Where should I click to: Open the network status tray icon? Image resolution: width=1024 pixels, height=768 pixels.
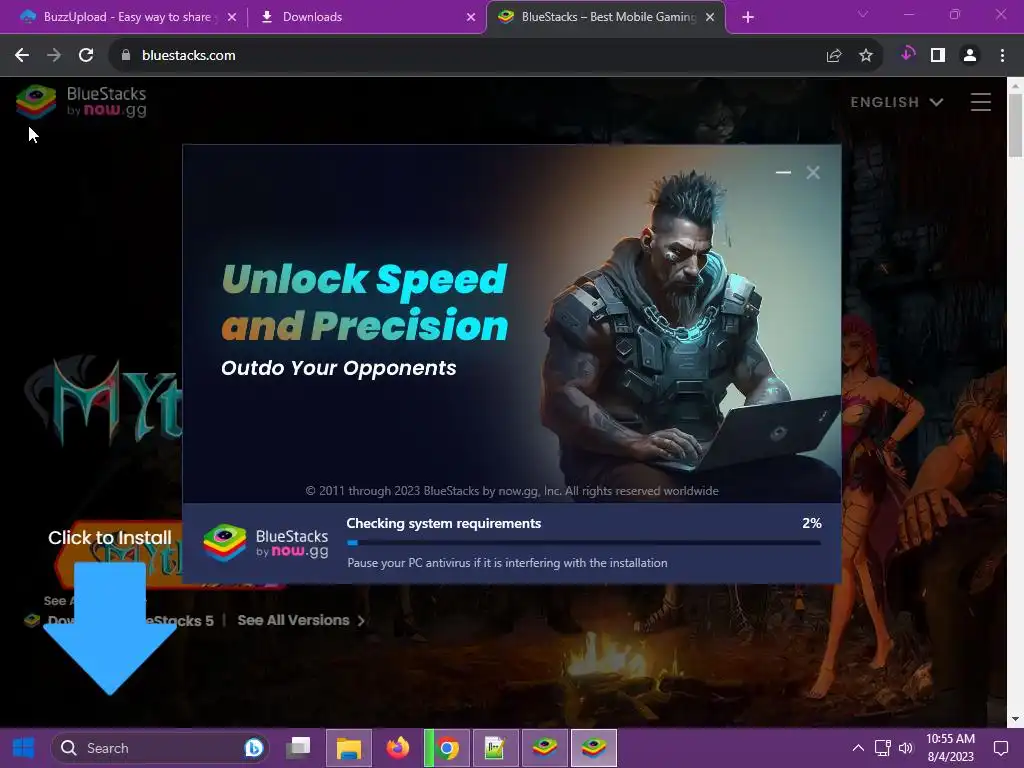click(883, 748)
